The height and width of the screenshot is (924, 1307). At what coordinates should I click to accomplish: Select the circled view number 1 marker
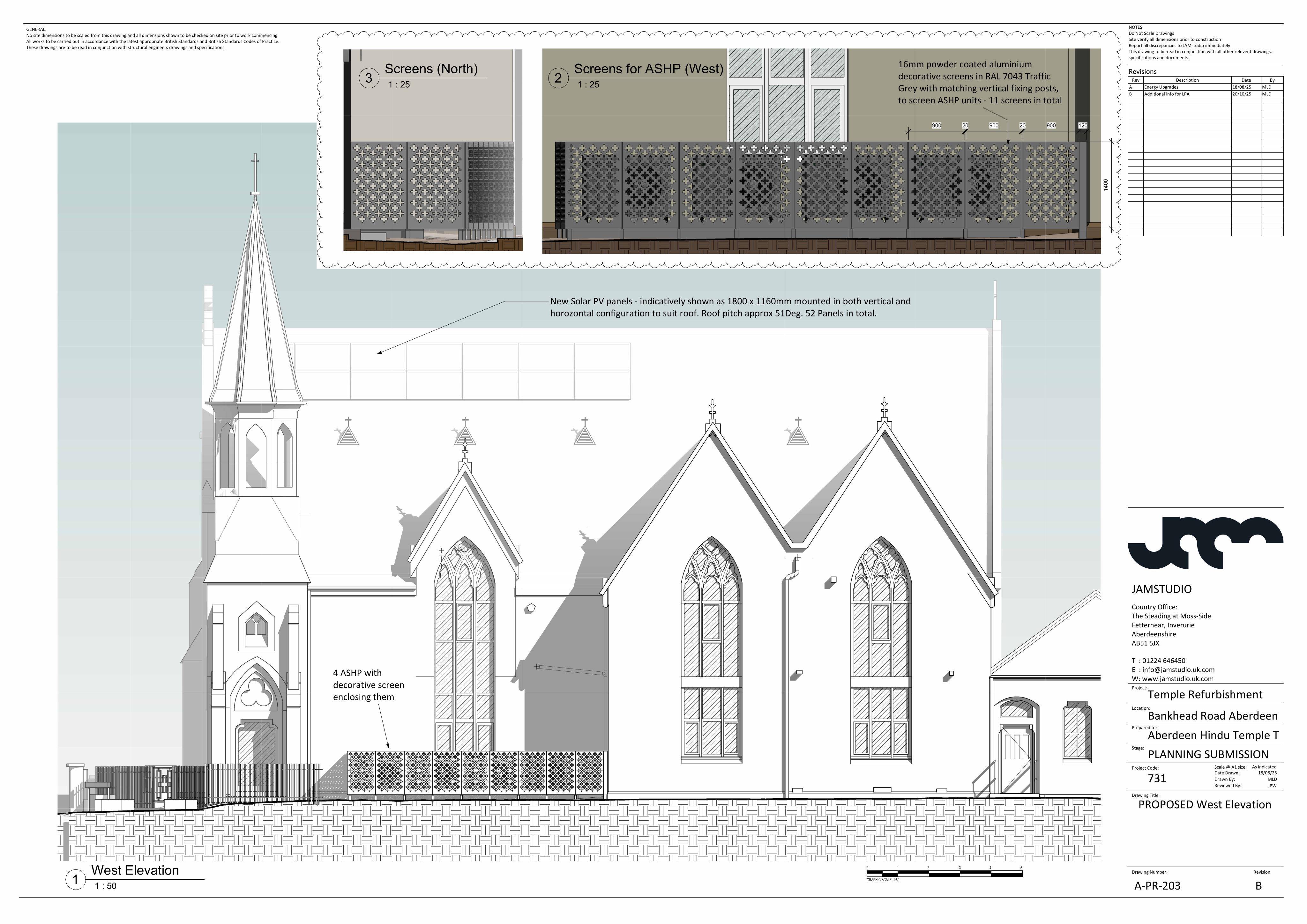click(75, 880)
